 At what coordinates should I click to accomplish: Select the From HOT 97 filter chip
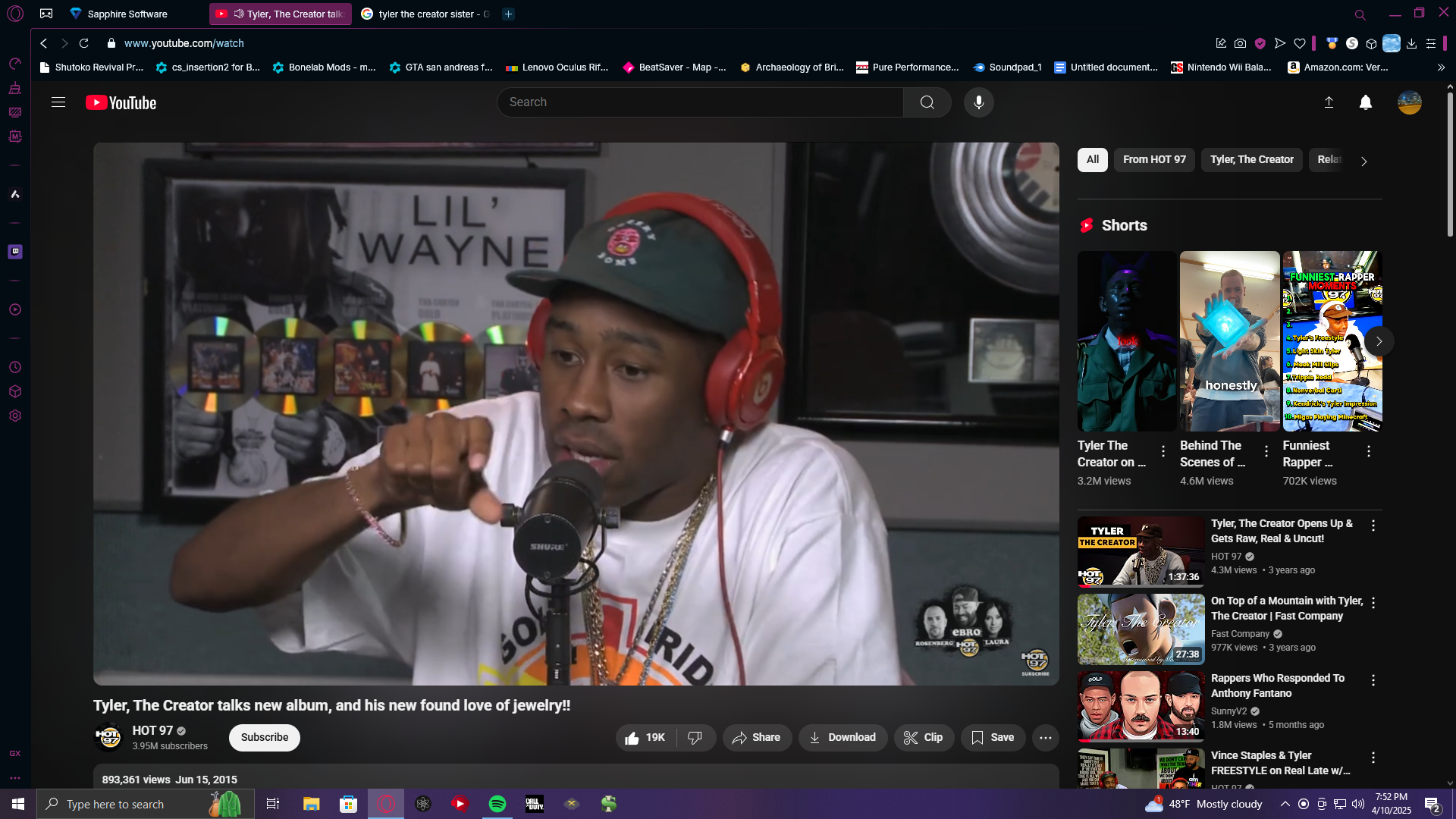[x=1153, y=159]
